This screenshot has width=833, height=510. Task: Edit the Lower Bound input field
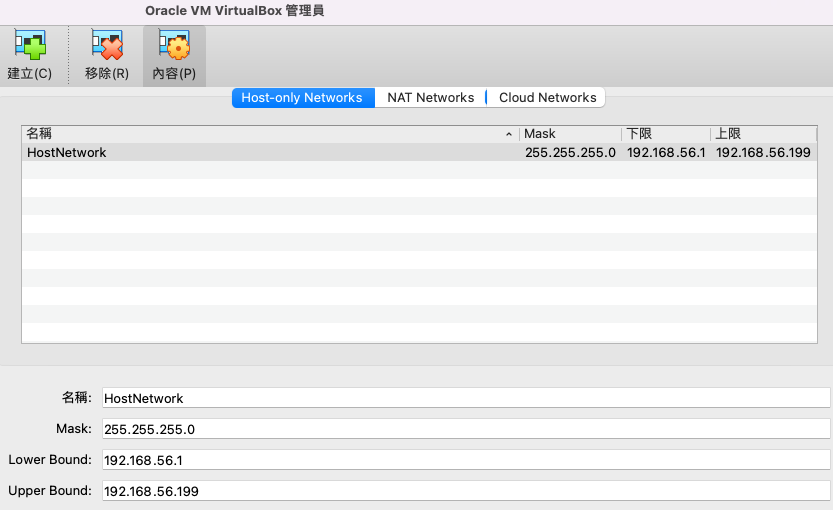[465, 460]
